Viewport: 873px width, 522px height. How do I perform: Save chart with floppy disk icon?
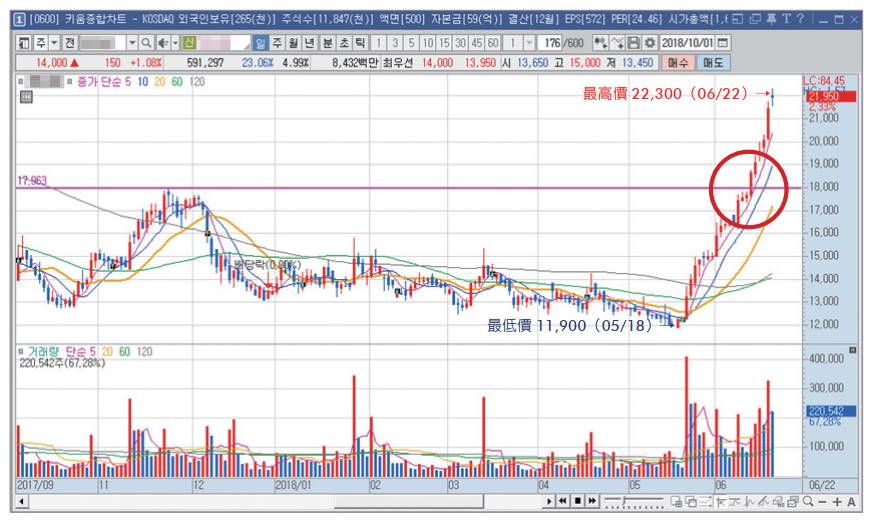(x=634, y=42)
